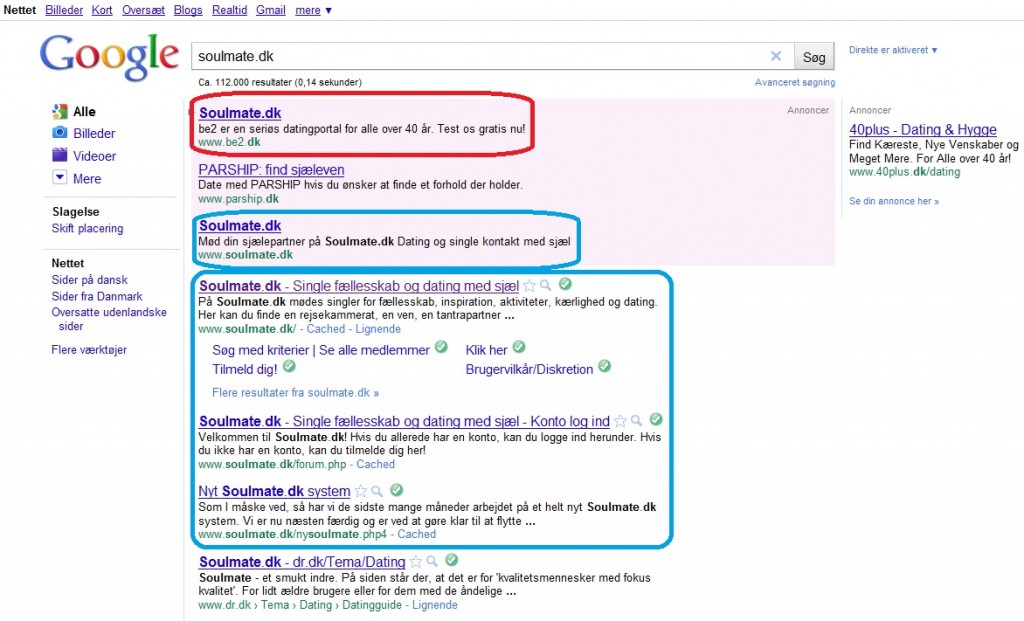Open 'Søg med kriterier' sitelink
Image resolution: width=1024 pixels, height=621 pixels.
click(261, 350)
